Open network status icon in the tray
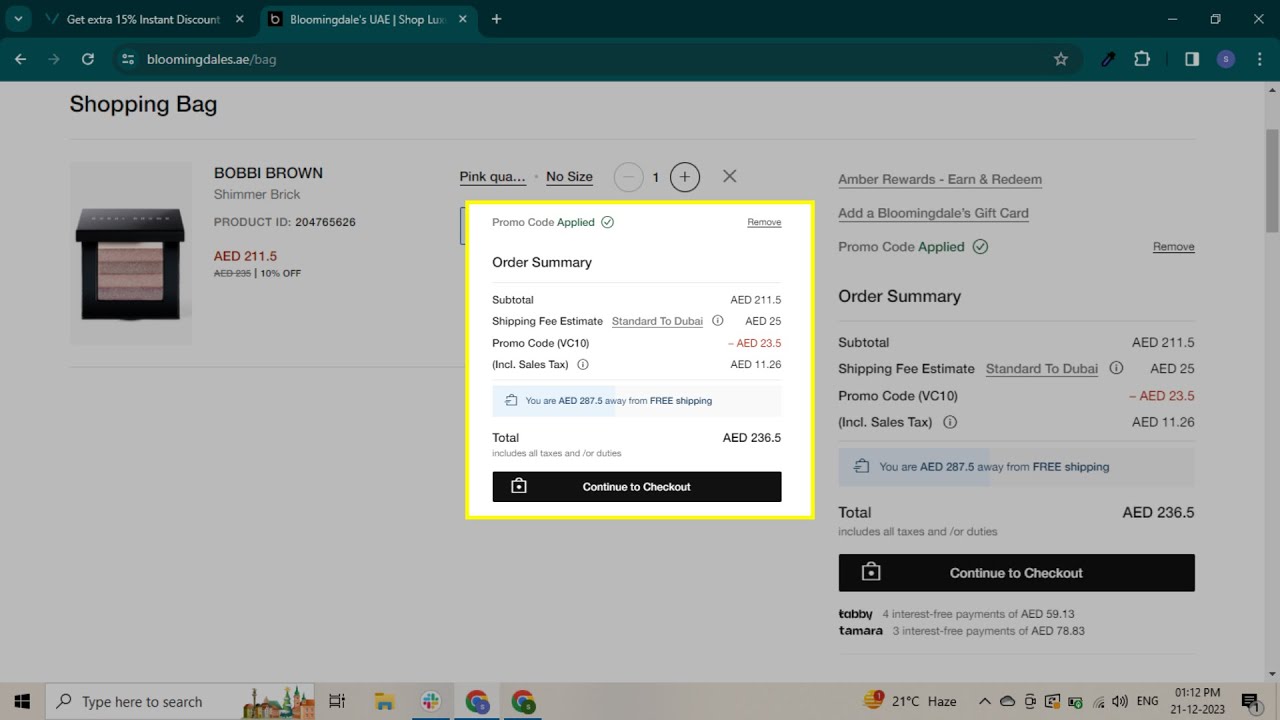Image resolution: width=1280 pixels, height=720 pixels. (1099, 702)
